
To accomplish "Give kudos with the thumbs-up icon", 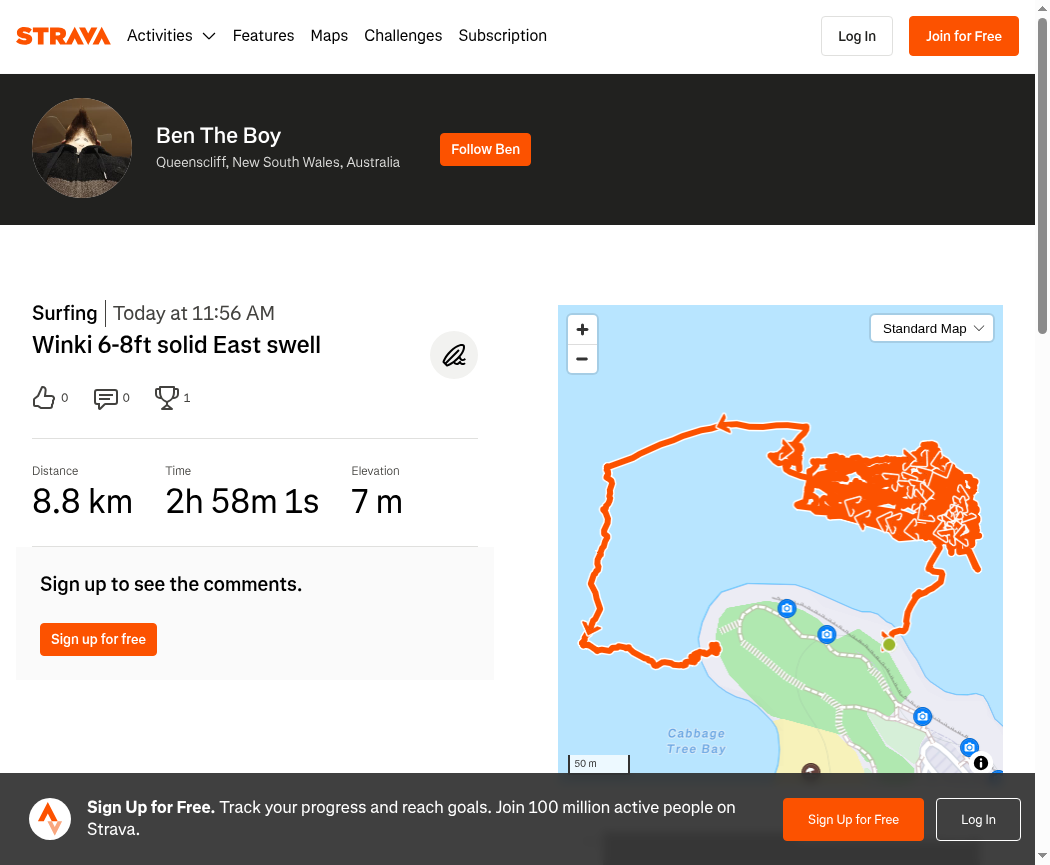I will click(44, 398).
